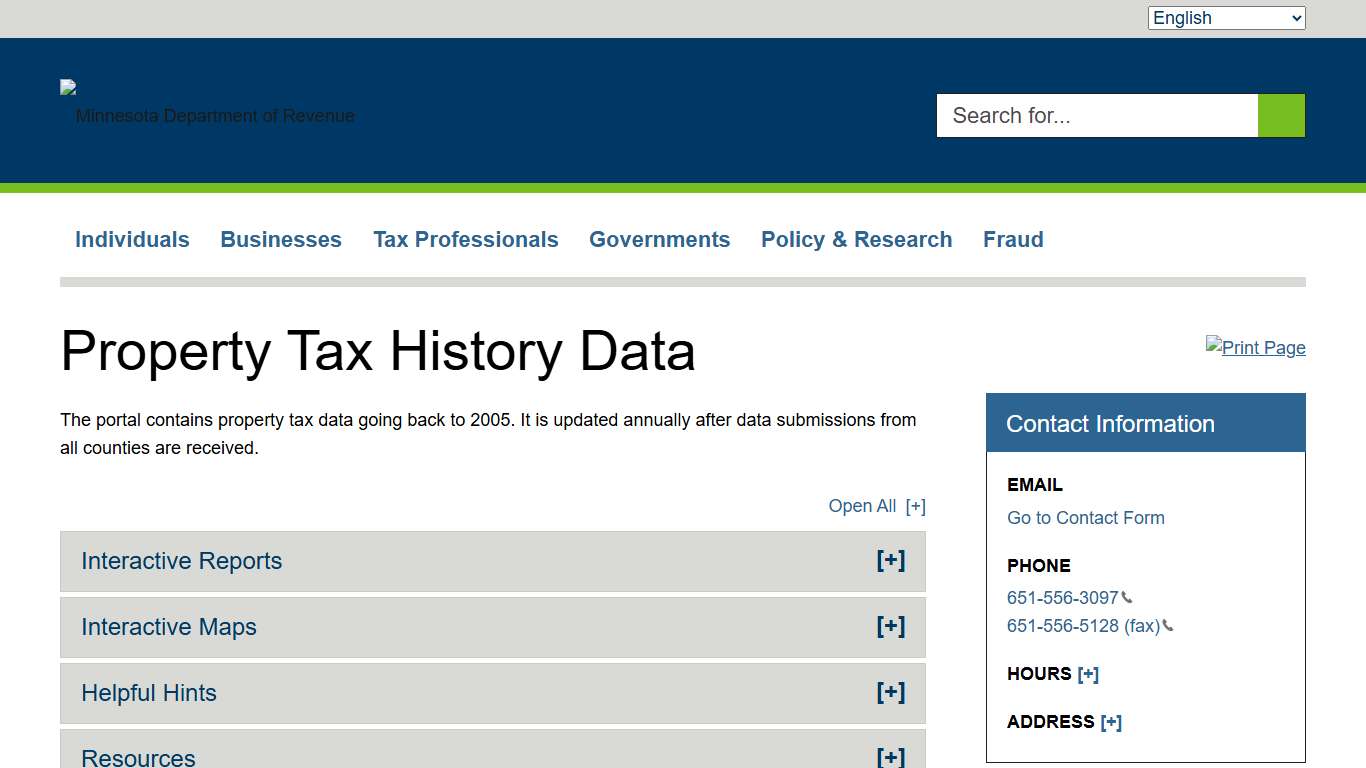
Task: Navigate to Policy & Research
Action: tap(856, 239)
